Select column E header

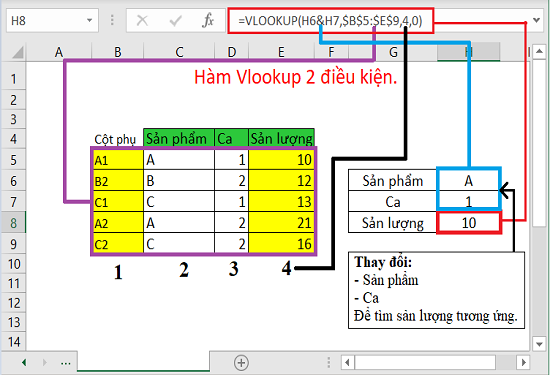281,53
